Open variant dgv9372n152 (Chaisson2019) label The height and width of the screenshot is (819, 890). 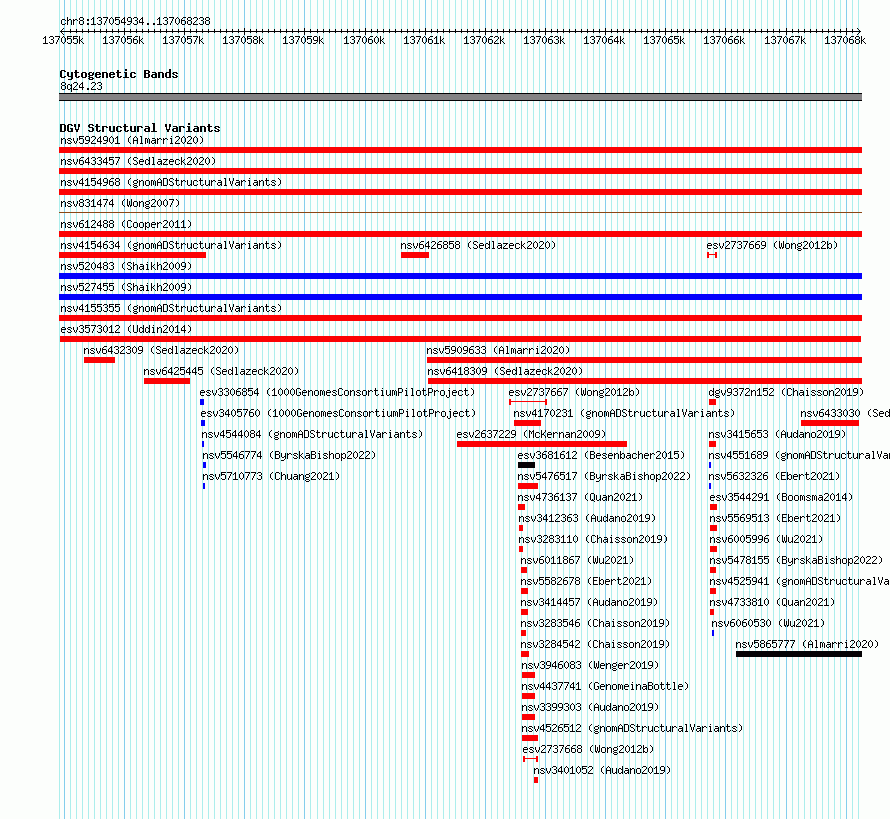coord(786,392)
